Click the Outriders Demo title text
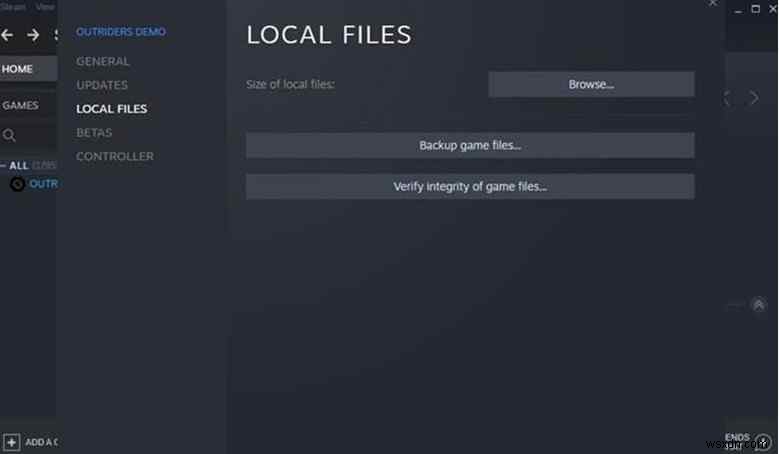Viewport: 779px width, 454px height. point(121,32)
